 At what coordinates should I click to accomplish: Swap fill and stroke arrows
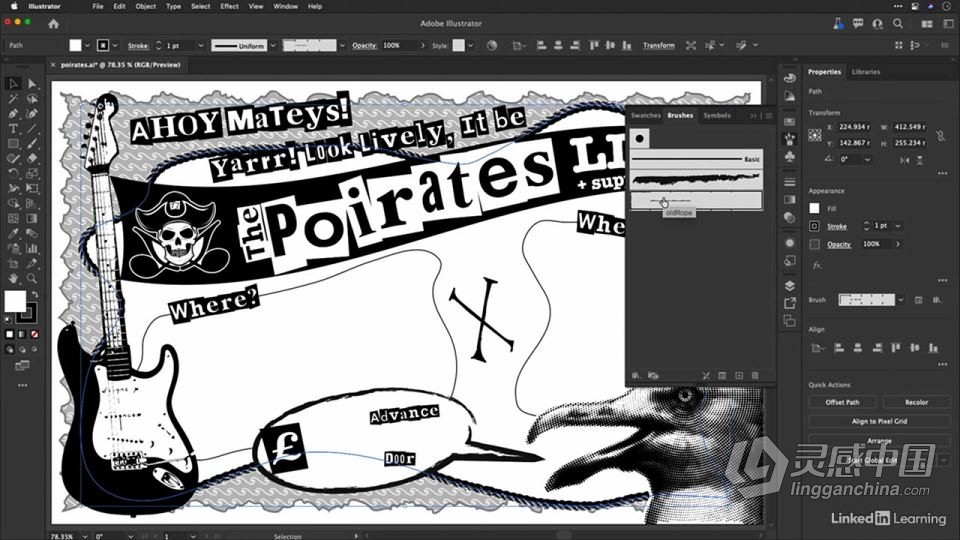pos(35,294)
